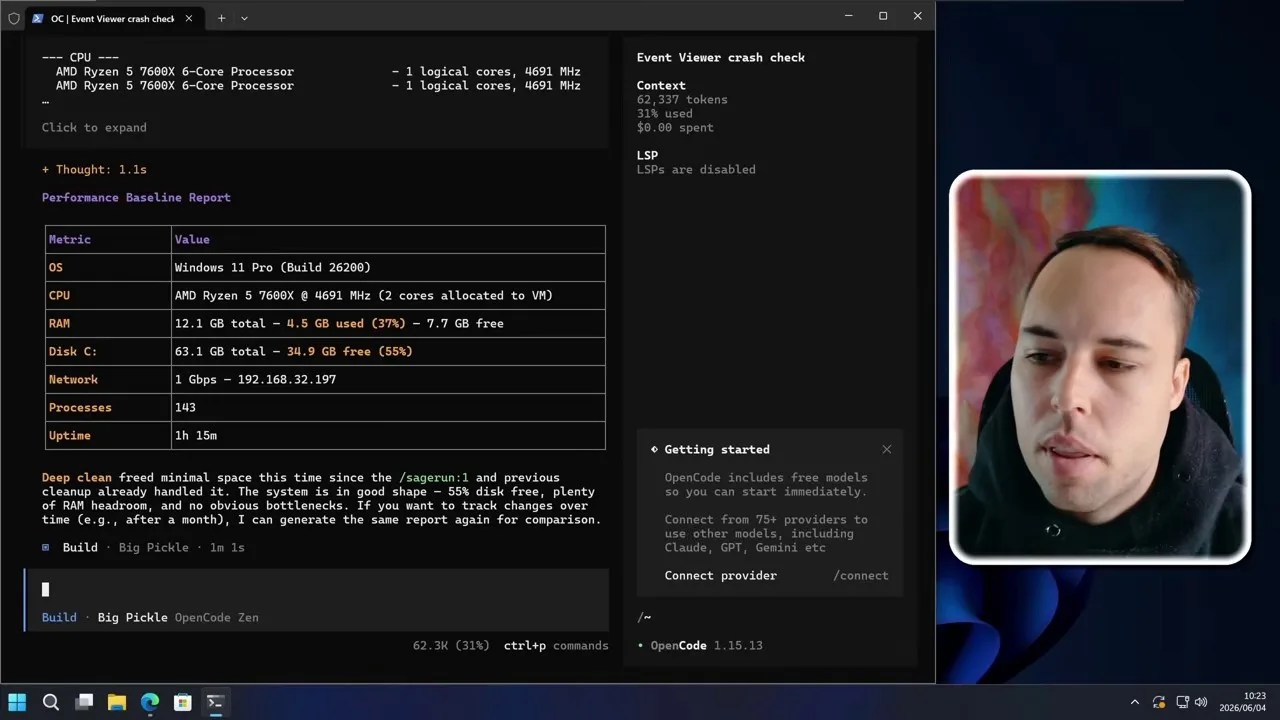Viewport: 1280px width, 720px height.
Task: Click the Value column header
Action: pos(192,240)
